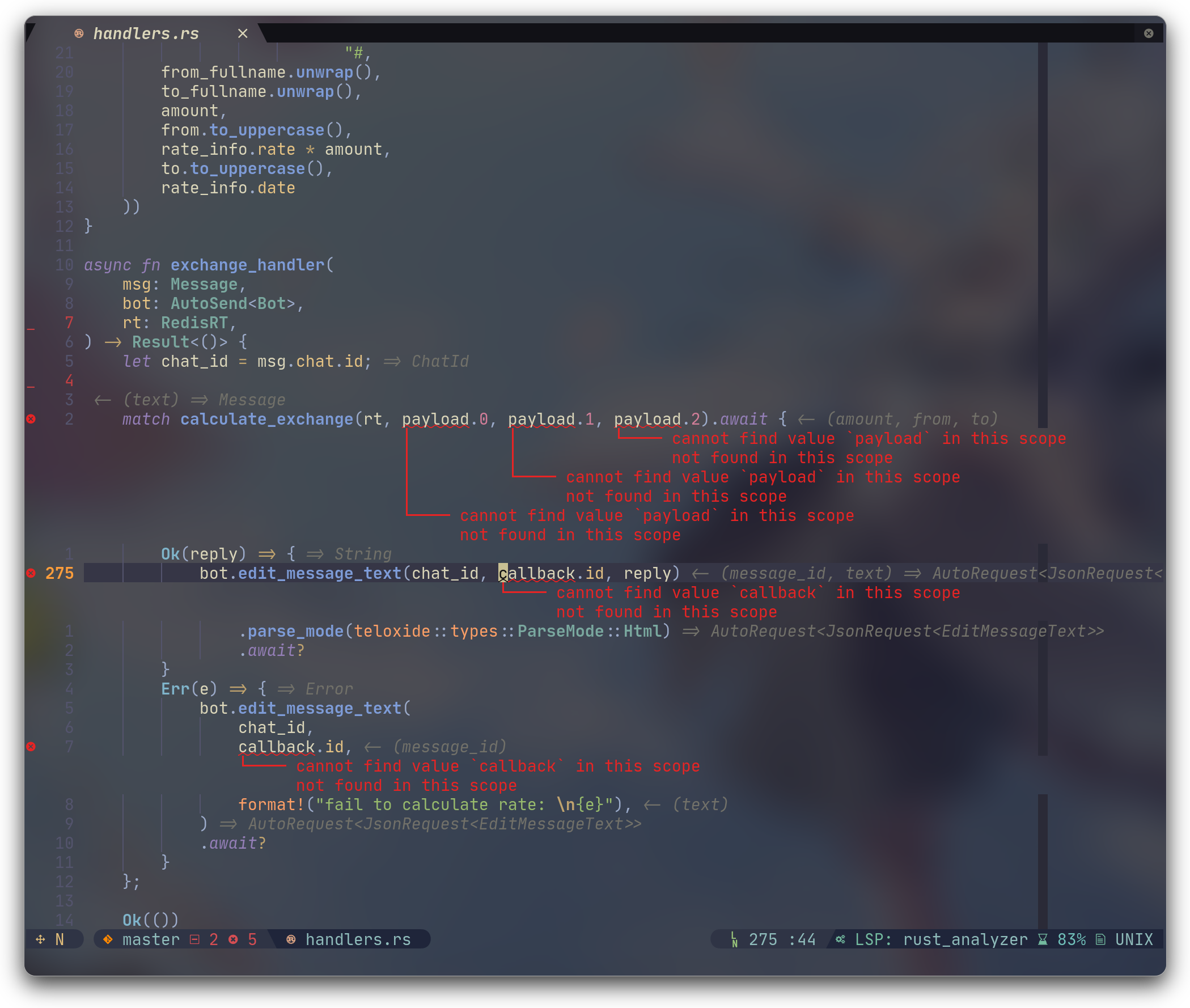Screen dimensions: 1190x1008
Task: Click the error sign on the calculate_exchange line
Action: 31,419
